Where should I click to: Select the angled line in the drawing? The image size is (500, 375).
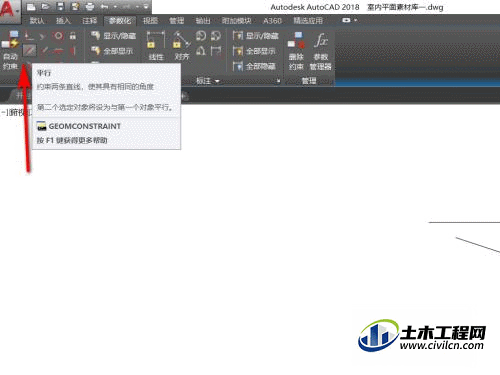(478, 245)
